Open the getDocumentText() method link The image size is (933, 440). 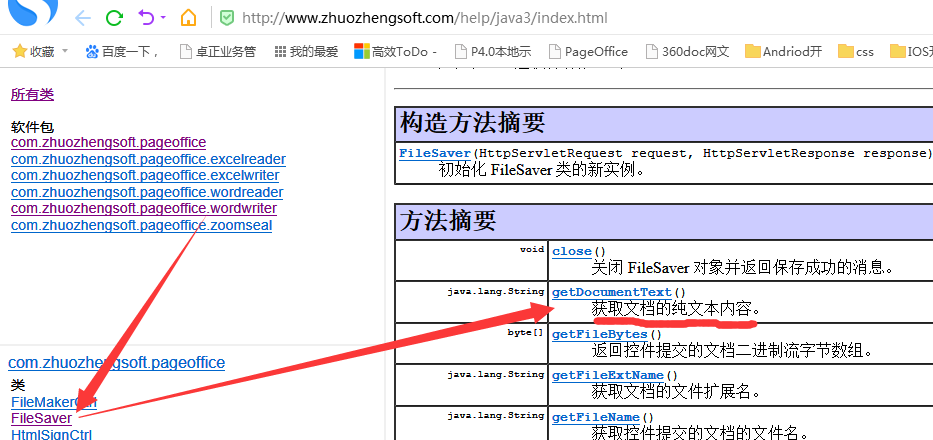tap(612, 292)
